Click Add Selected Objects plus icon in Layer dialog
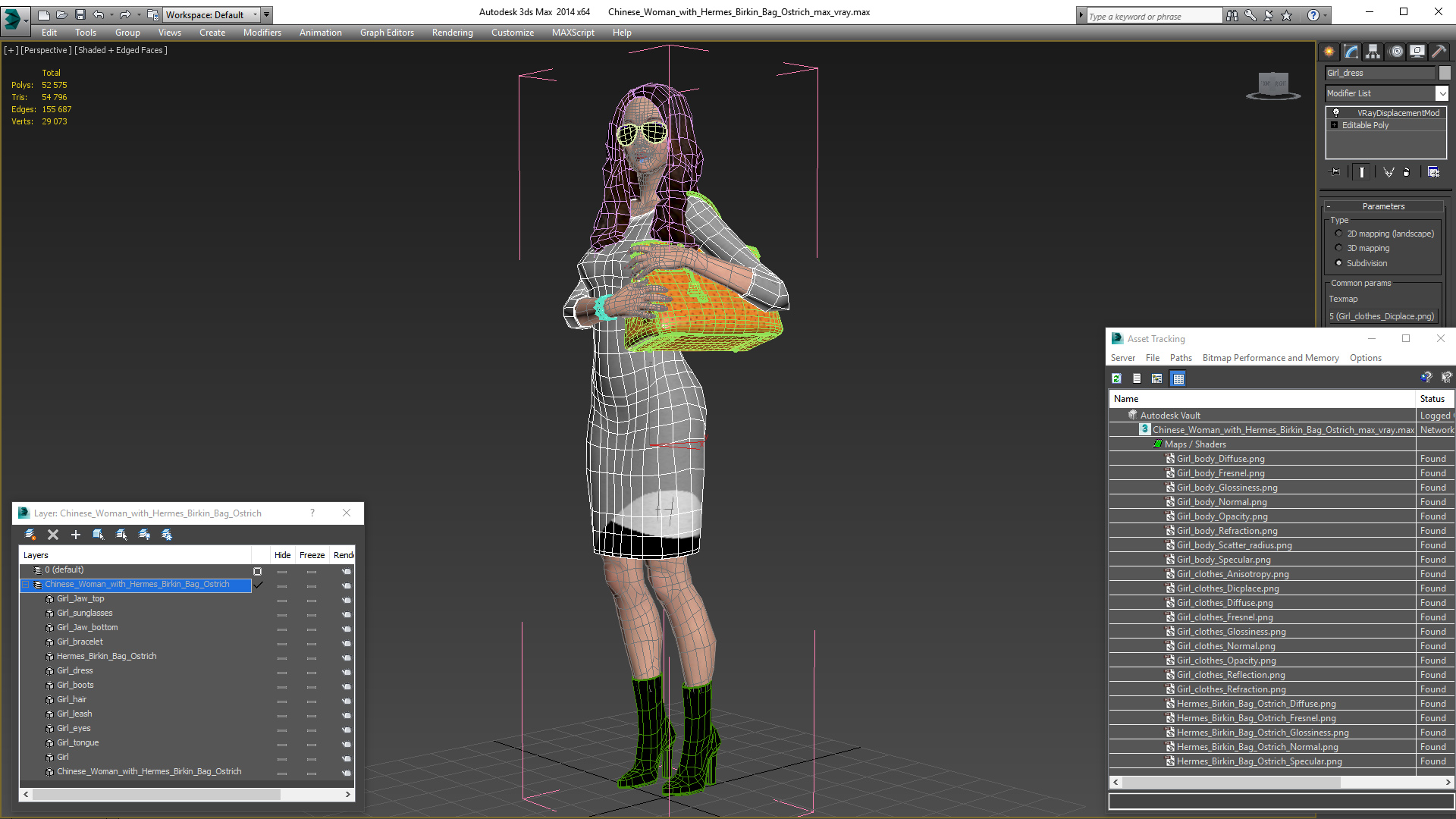Image resolution: width=1456 pixels, height=819 pixels. click(76, 535)
